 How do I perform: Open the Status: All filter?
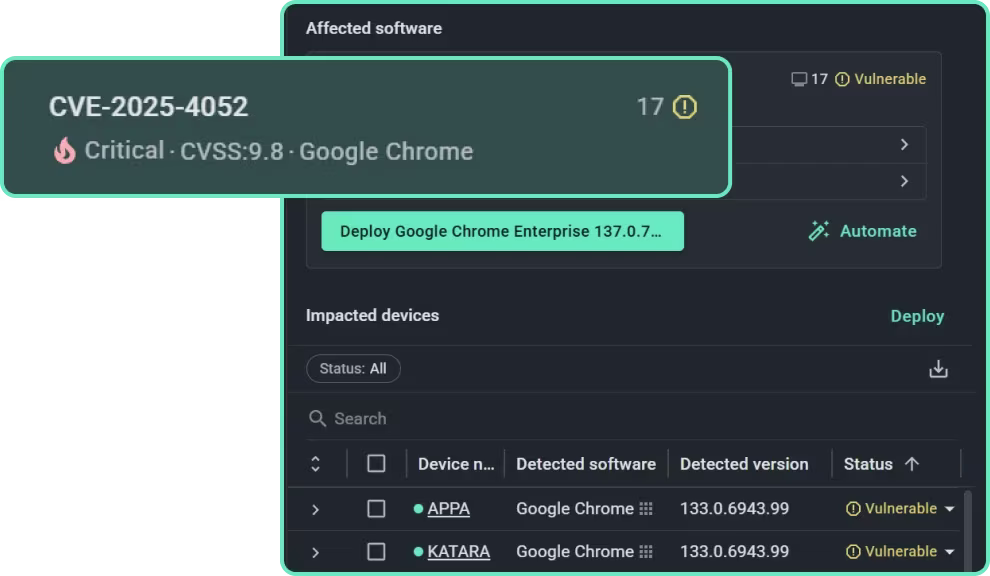353,369
